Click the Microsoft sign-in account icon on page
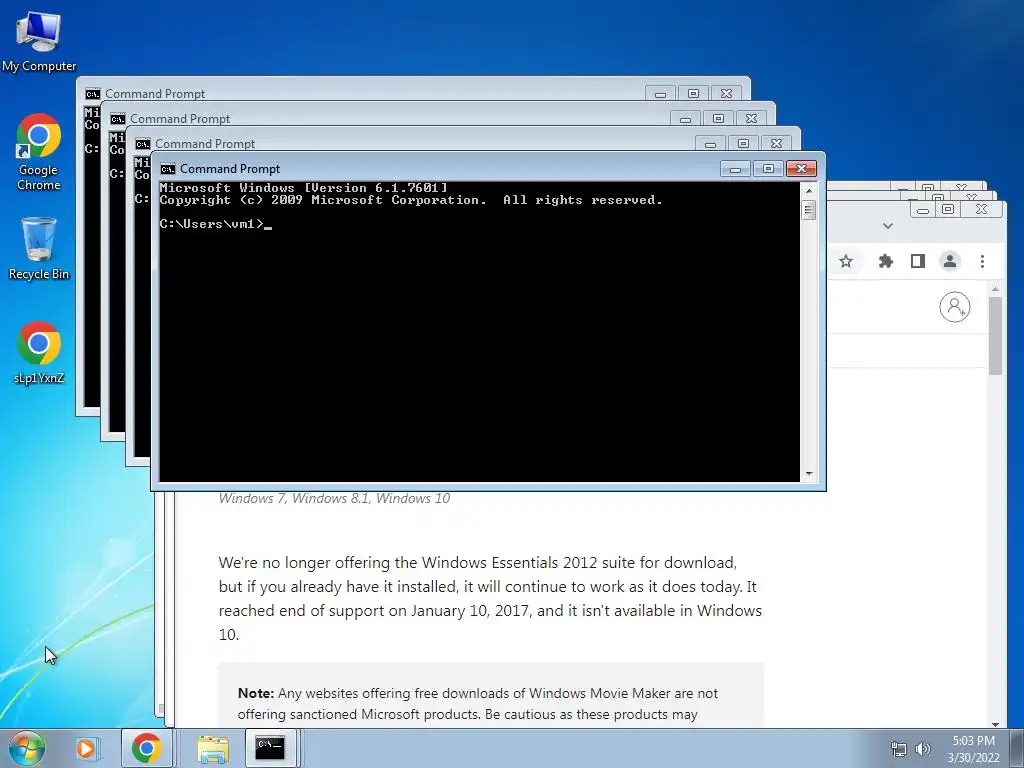Image resolution: width=1024 pixels, height=768 pixels. pos(955,307)
